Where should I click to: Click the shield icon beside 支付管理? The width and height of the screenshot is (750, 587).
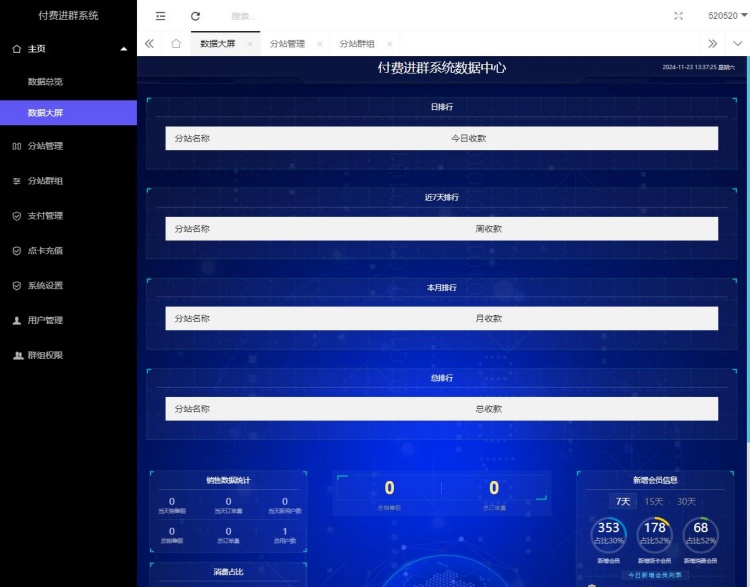[17, 216]
